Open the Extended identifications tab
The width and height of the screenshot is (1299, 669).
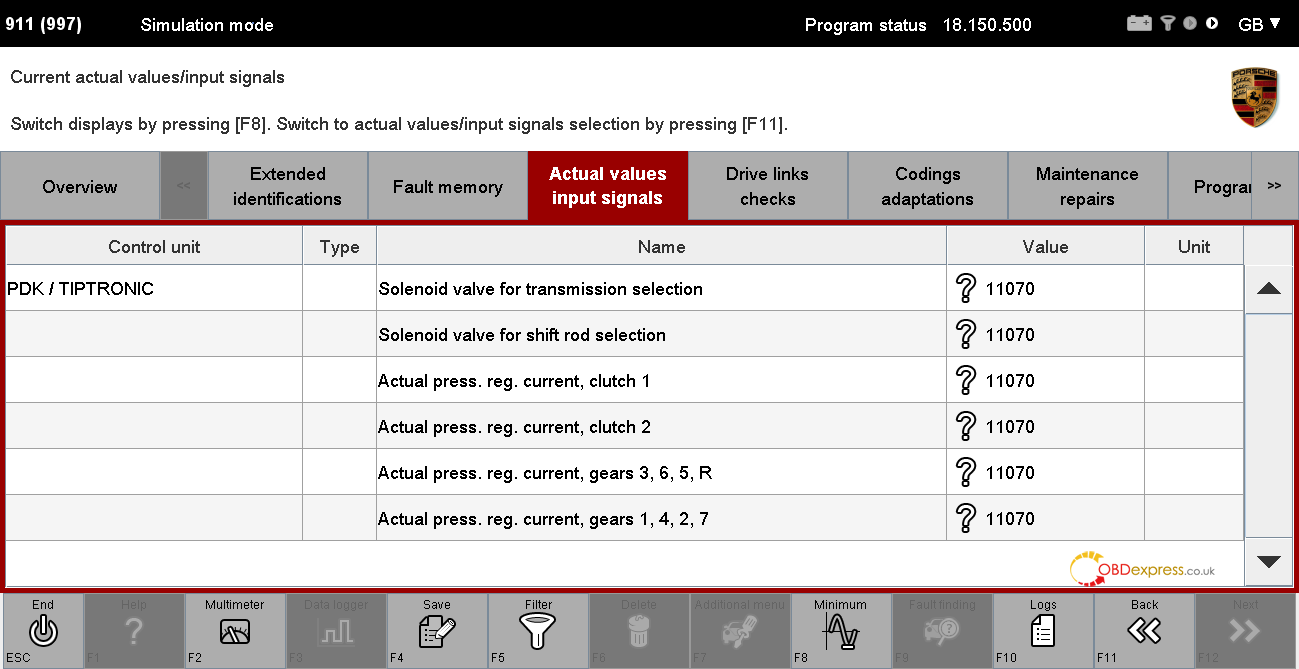pyautogui.click(x=288, y=186)
